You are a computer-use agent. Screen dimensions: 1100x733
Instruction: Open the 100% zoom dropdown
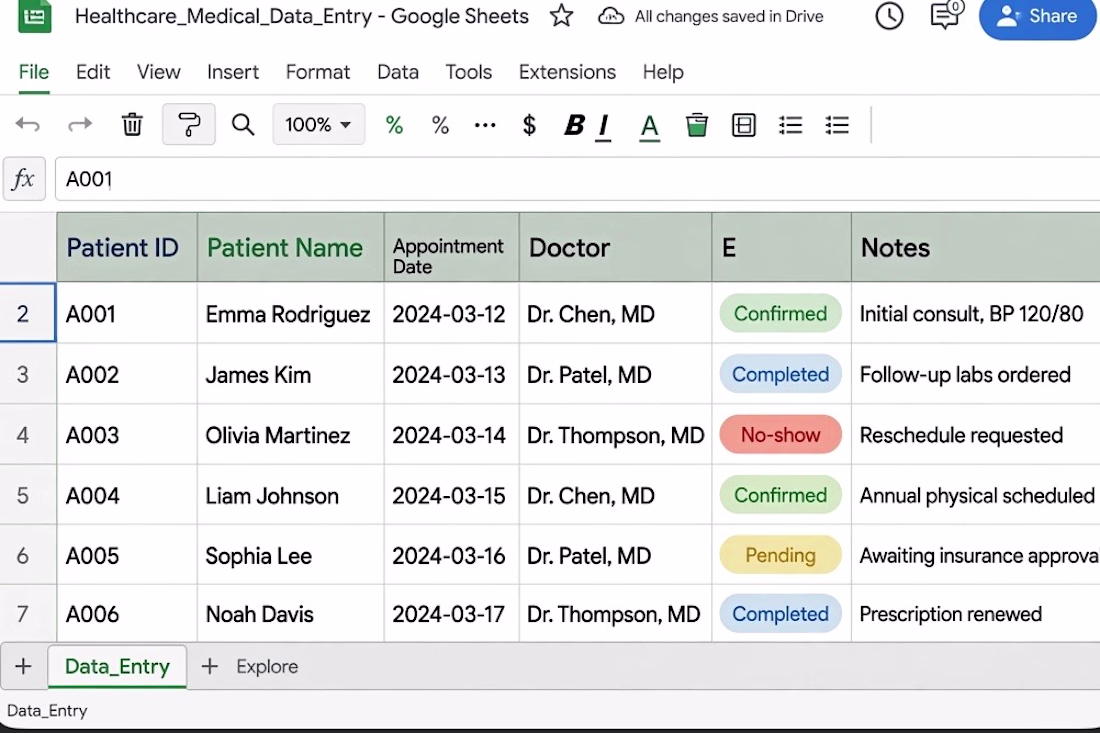[x=318, y=125]
